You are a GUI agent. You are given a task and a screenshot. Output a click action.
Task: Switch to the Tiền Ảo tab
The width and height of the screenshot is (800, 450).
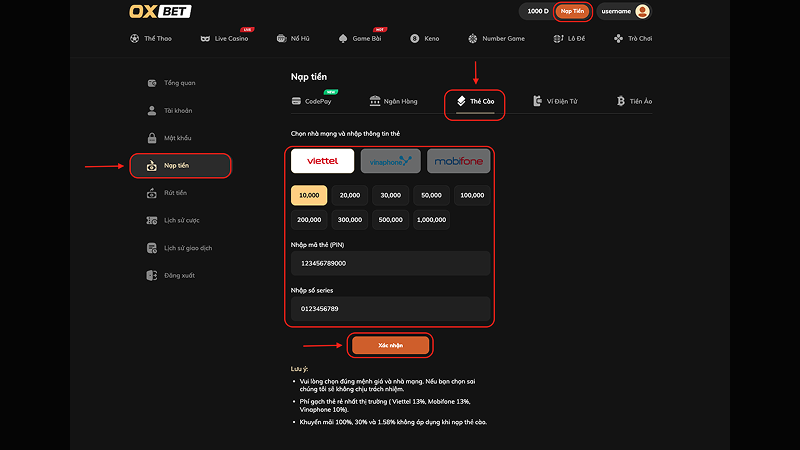[634, 101]
